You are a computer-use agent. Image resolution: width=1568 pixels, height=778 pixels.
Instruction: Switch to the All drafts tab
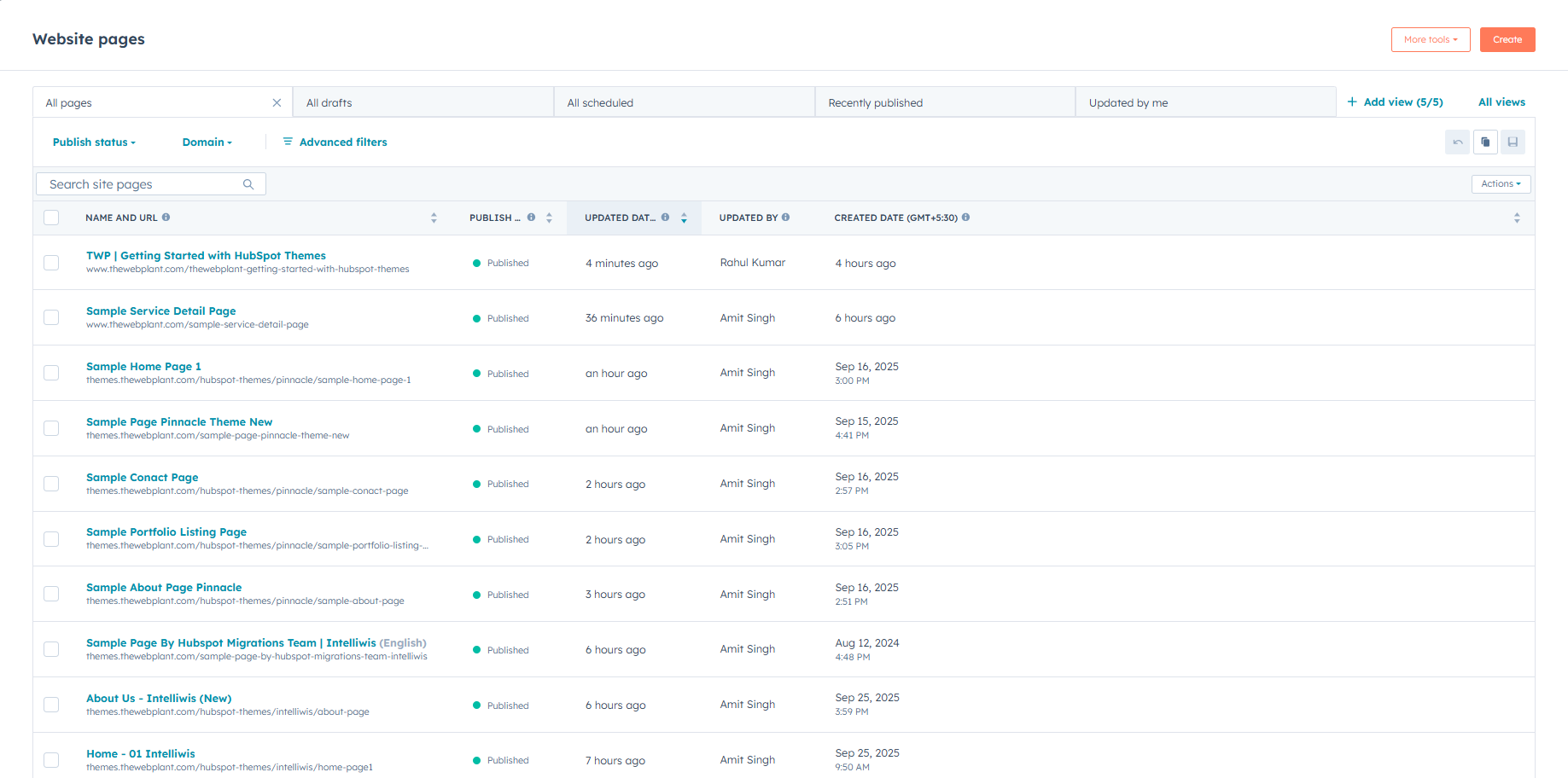tap(423, 102)
